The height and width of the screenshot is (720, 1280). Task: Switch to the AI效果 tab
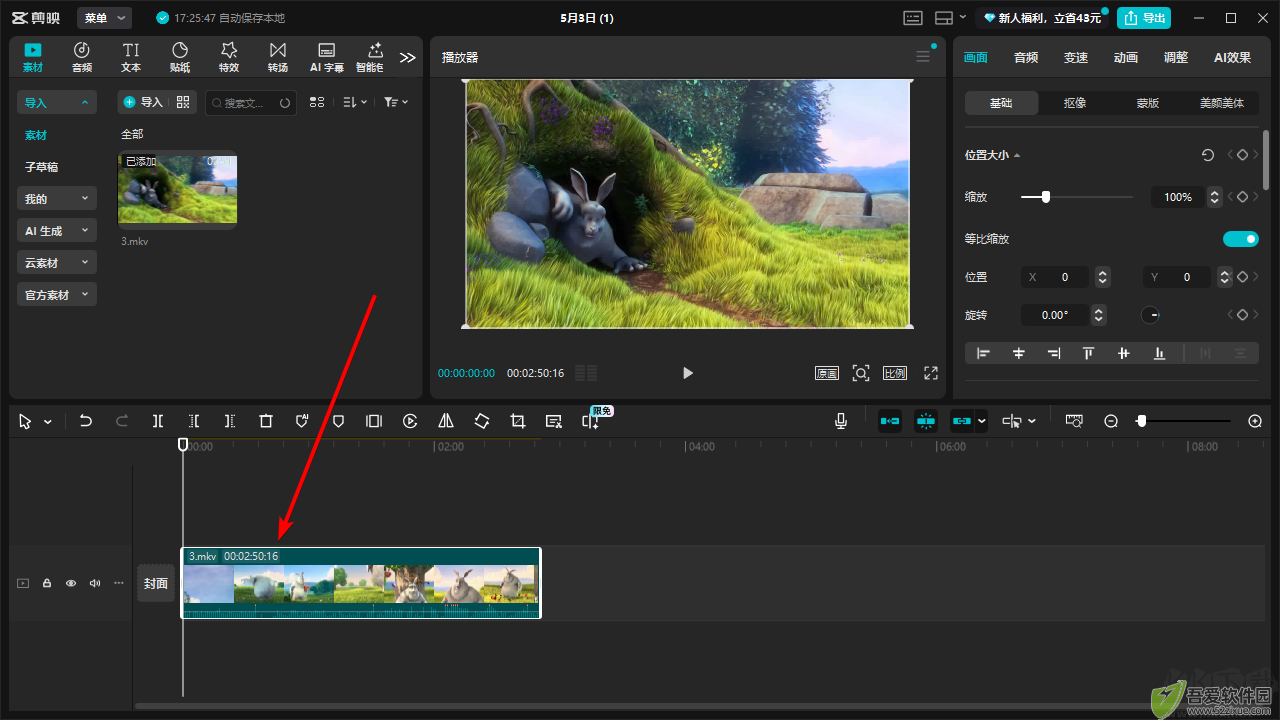(x=1232, y=57)
